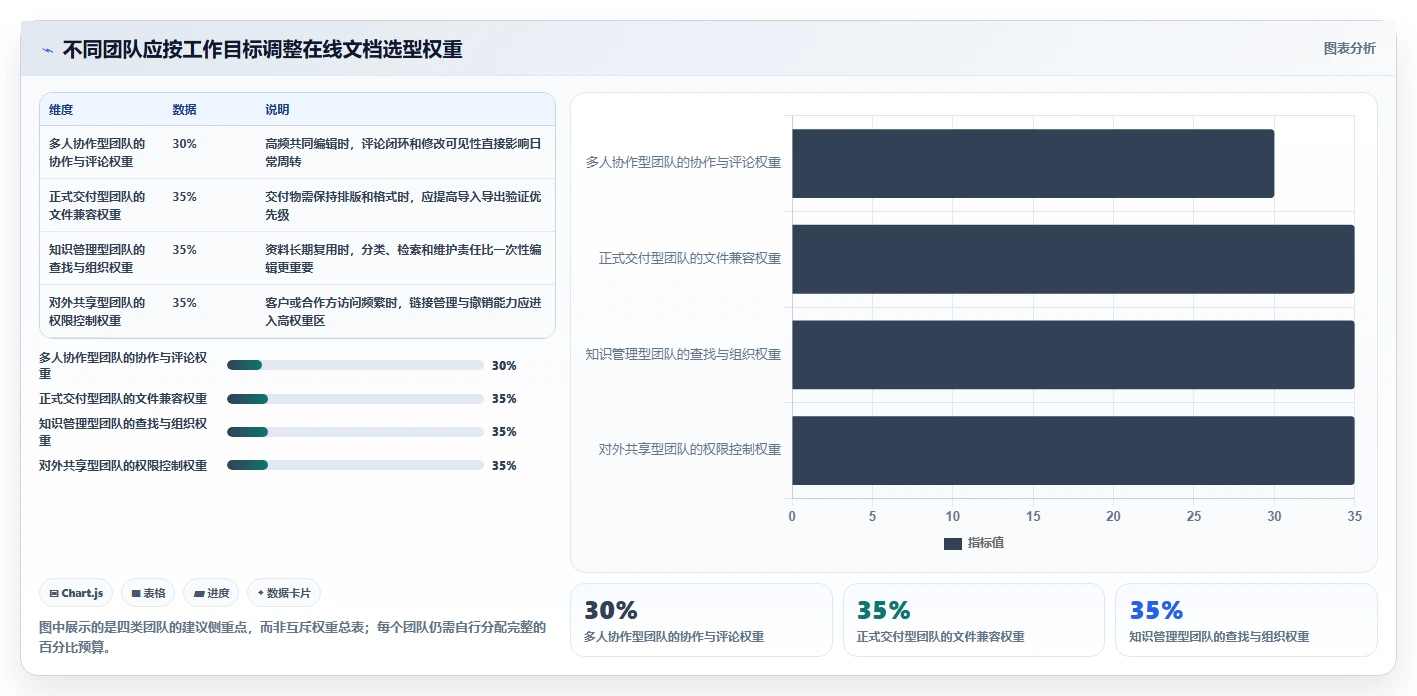Click the 30% data card for 多人协作型团队
The height and width of the screenshot is (696, 1417).
[x=701, y=620]
